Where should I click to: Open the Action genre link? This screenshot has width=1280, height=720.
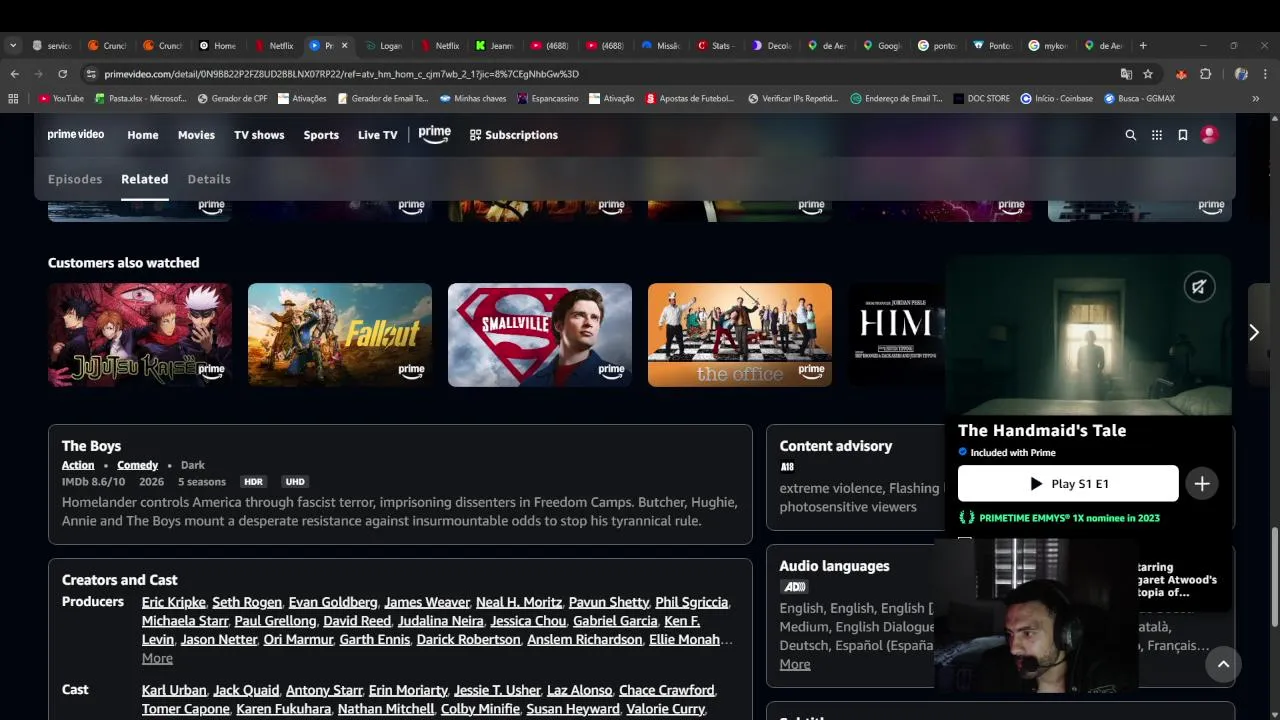(78, 465)
